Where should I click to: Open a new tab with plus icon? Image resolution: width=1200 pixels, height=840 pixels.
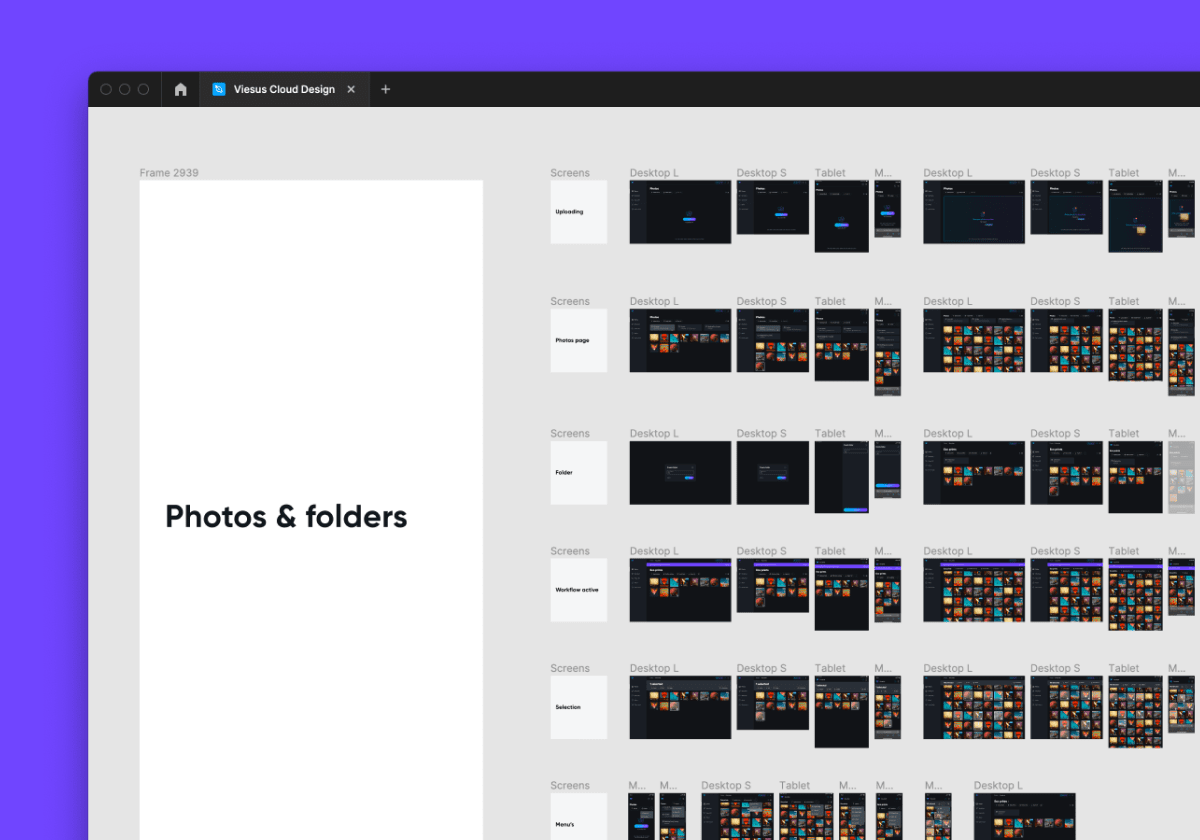[385, 89]
